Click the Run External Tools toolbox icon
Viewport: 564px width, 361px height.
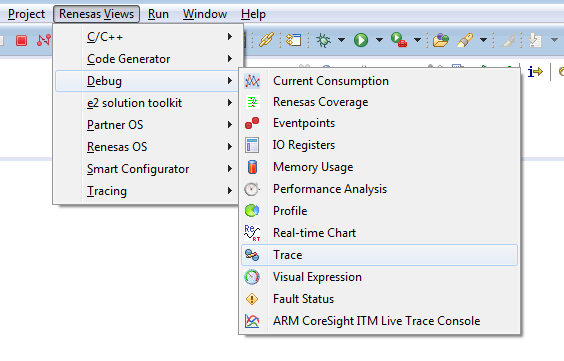[399, 40]
